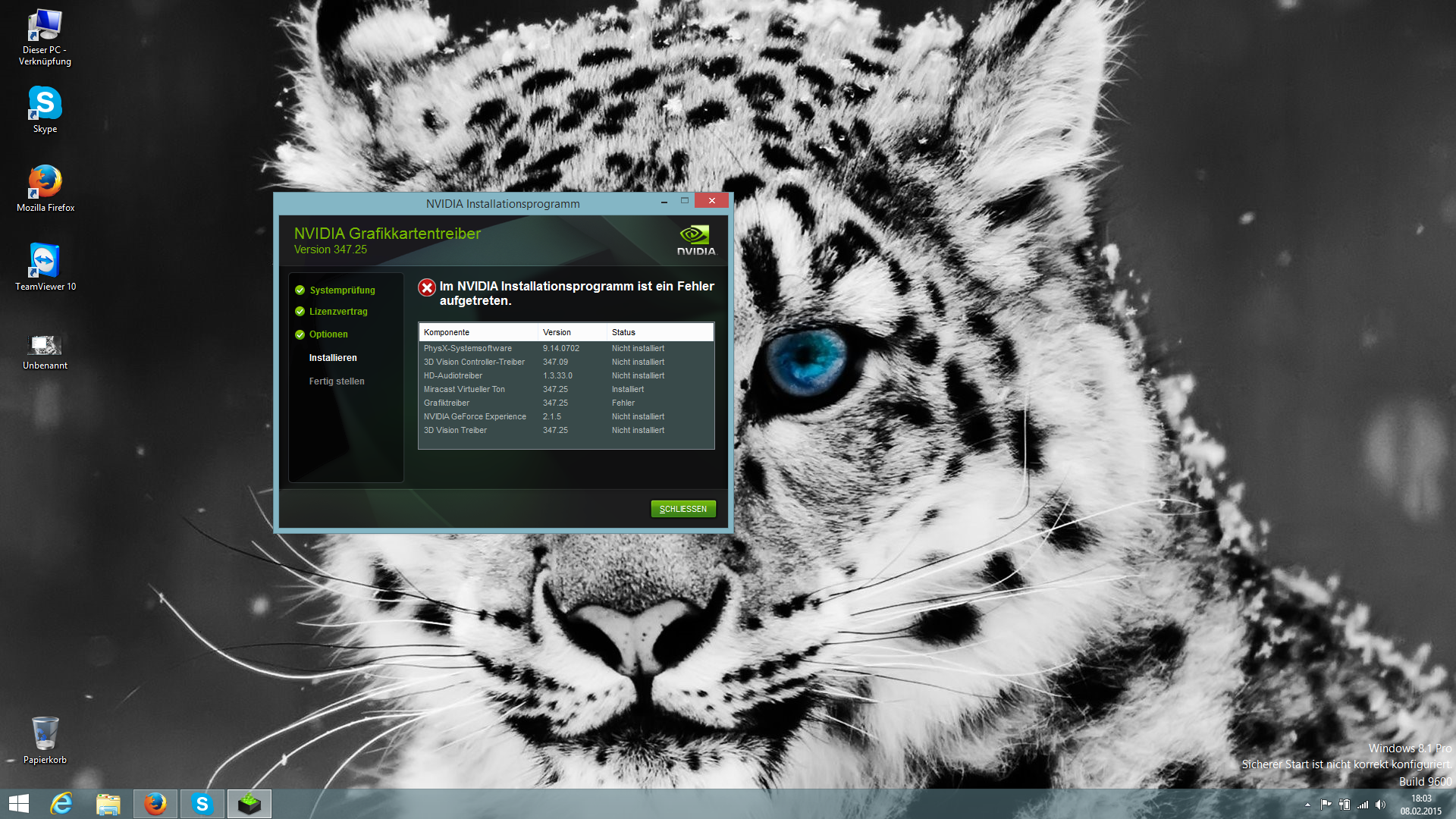Select the HD-Audiotreiber row
The height and width of the screenshot is (819, 1456).
pos(566,375)
